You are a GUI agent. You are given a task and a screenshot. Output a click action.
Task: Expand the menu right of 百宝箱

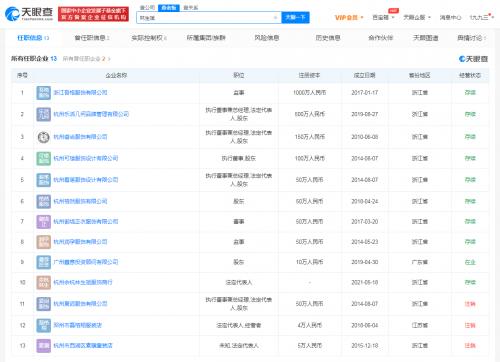coord(417,17)
